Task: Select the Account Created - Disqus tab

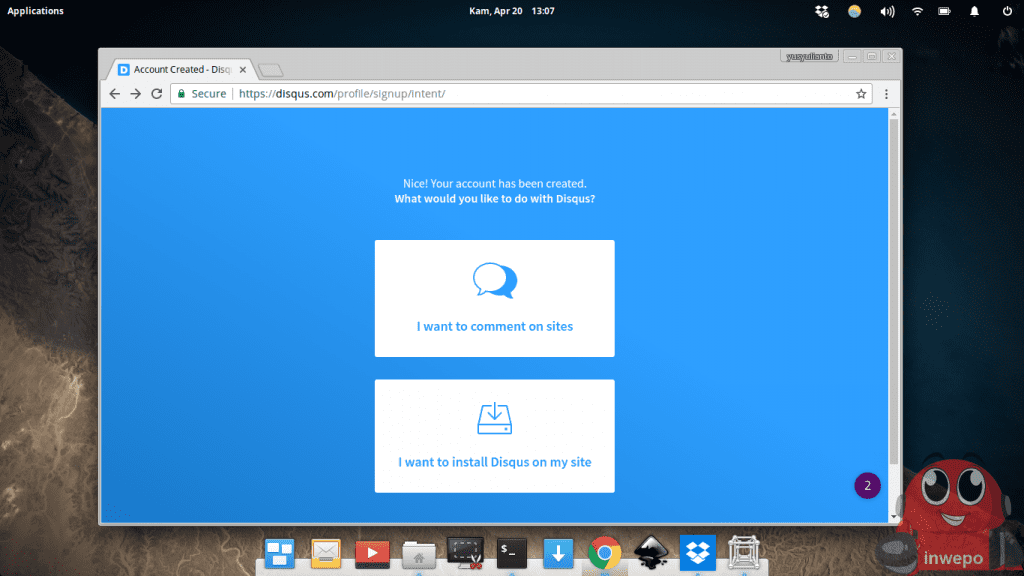Action: (x=182, y=69)
